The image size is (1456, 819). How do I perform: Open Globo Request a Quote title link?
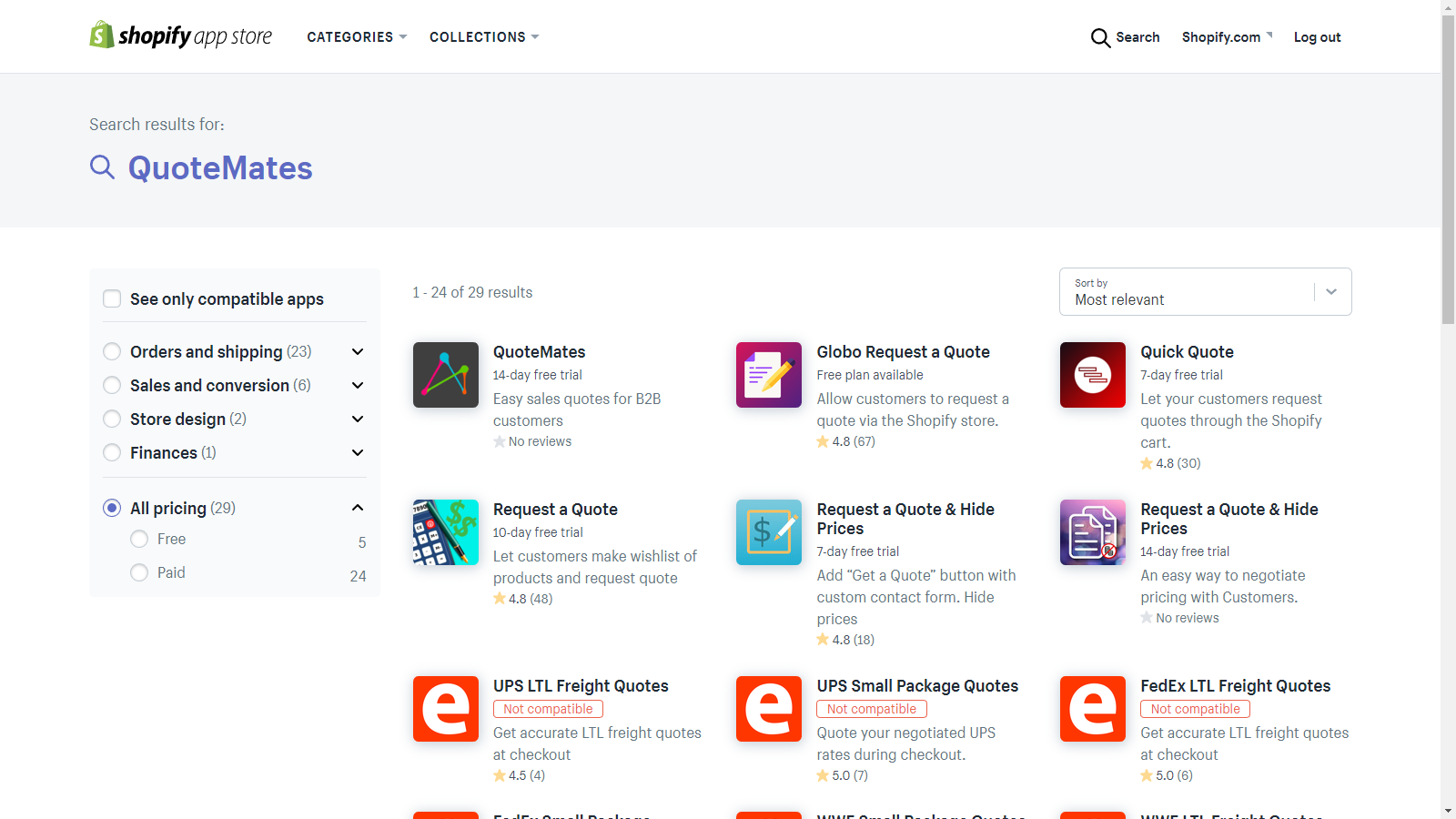point(903,352)
